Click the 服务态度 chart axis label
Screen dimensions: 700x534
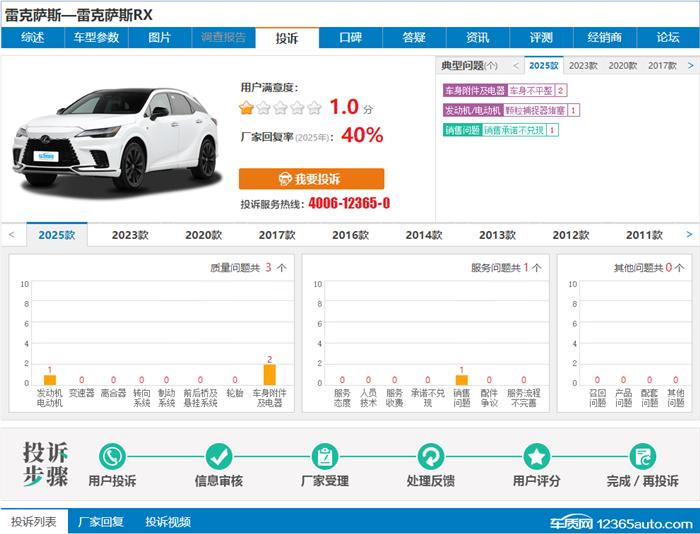coord(342,398)
